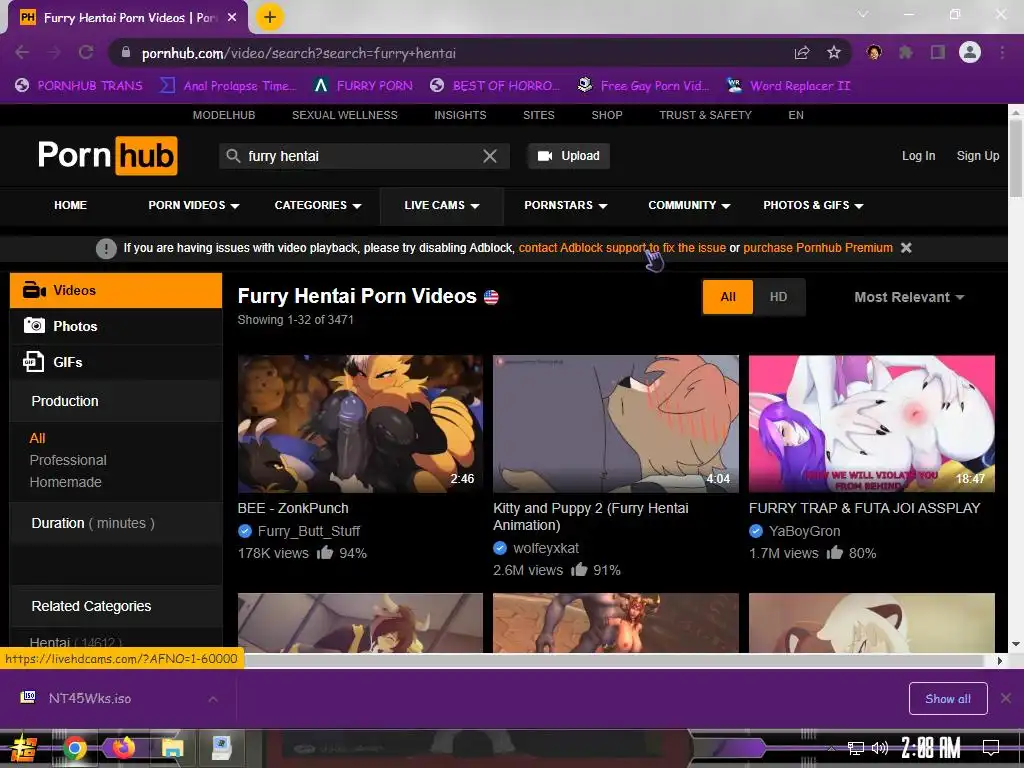
Task: Click verified badge beside YaBoyGron
Action: click(756, 531)
